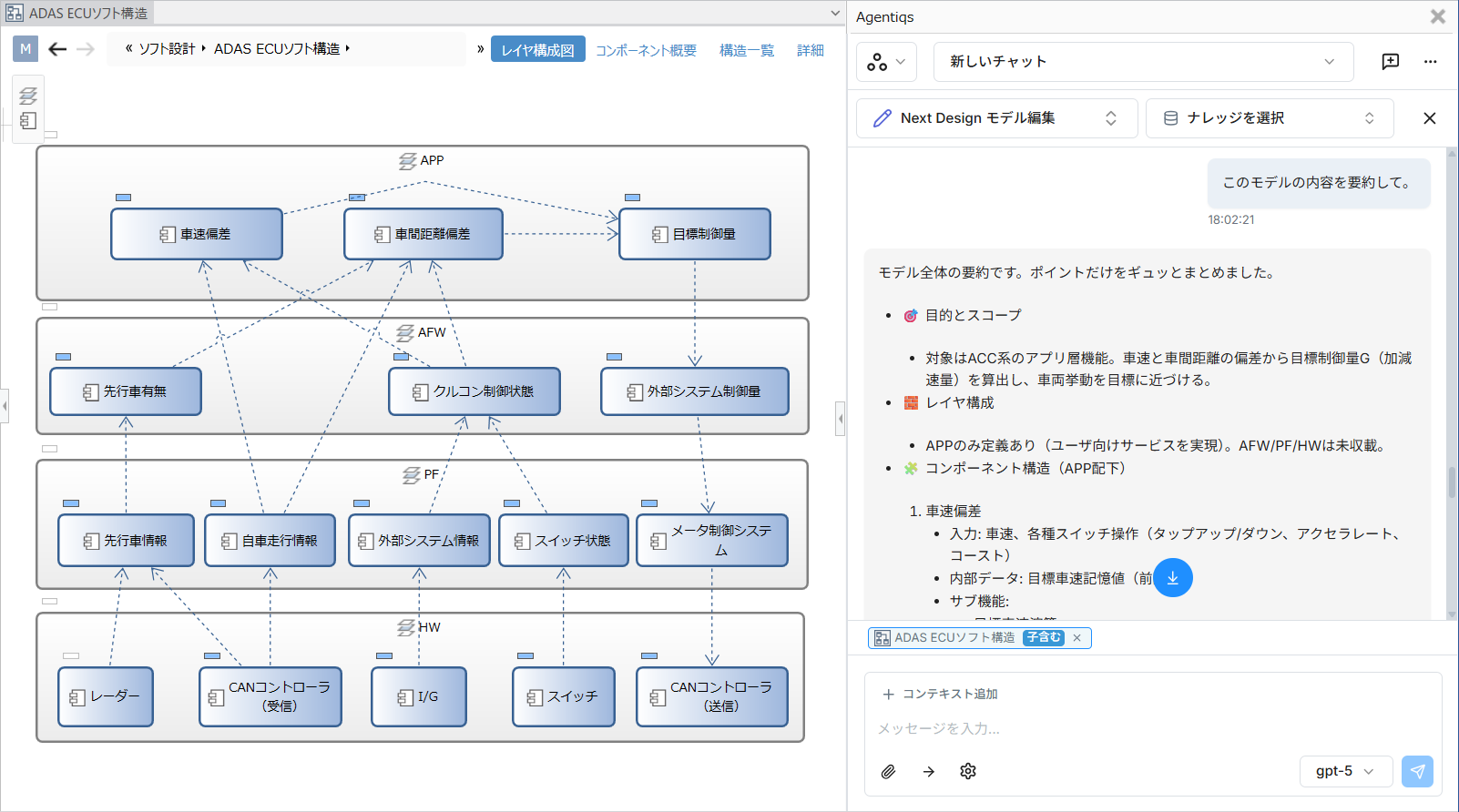
Task: Open the three-dot more options menu
Action: [1430, 62]
